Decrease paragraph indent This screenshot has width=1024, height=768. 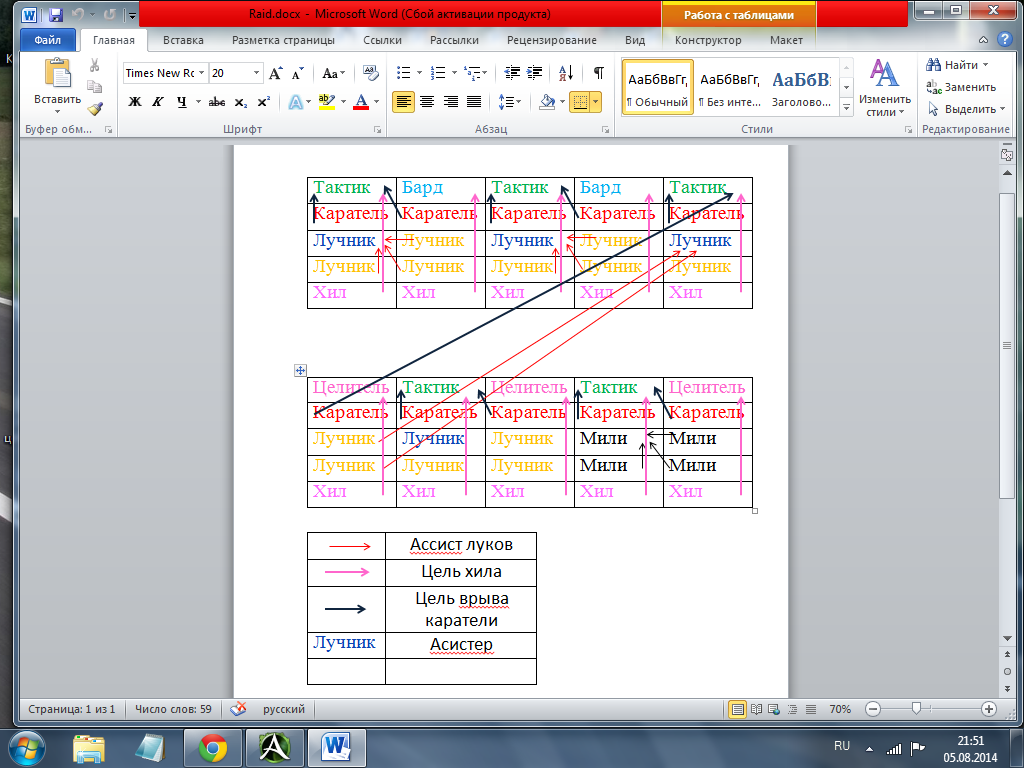pyautogui.click(x=513, y=72)
